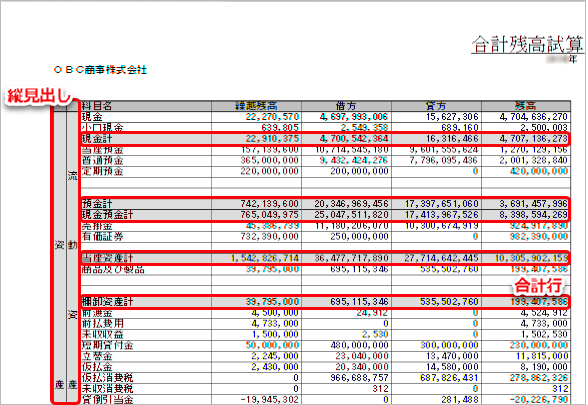Click the 当座資産計 total row label
This screenshot has height=405, width=588.
point(108,258)
